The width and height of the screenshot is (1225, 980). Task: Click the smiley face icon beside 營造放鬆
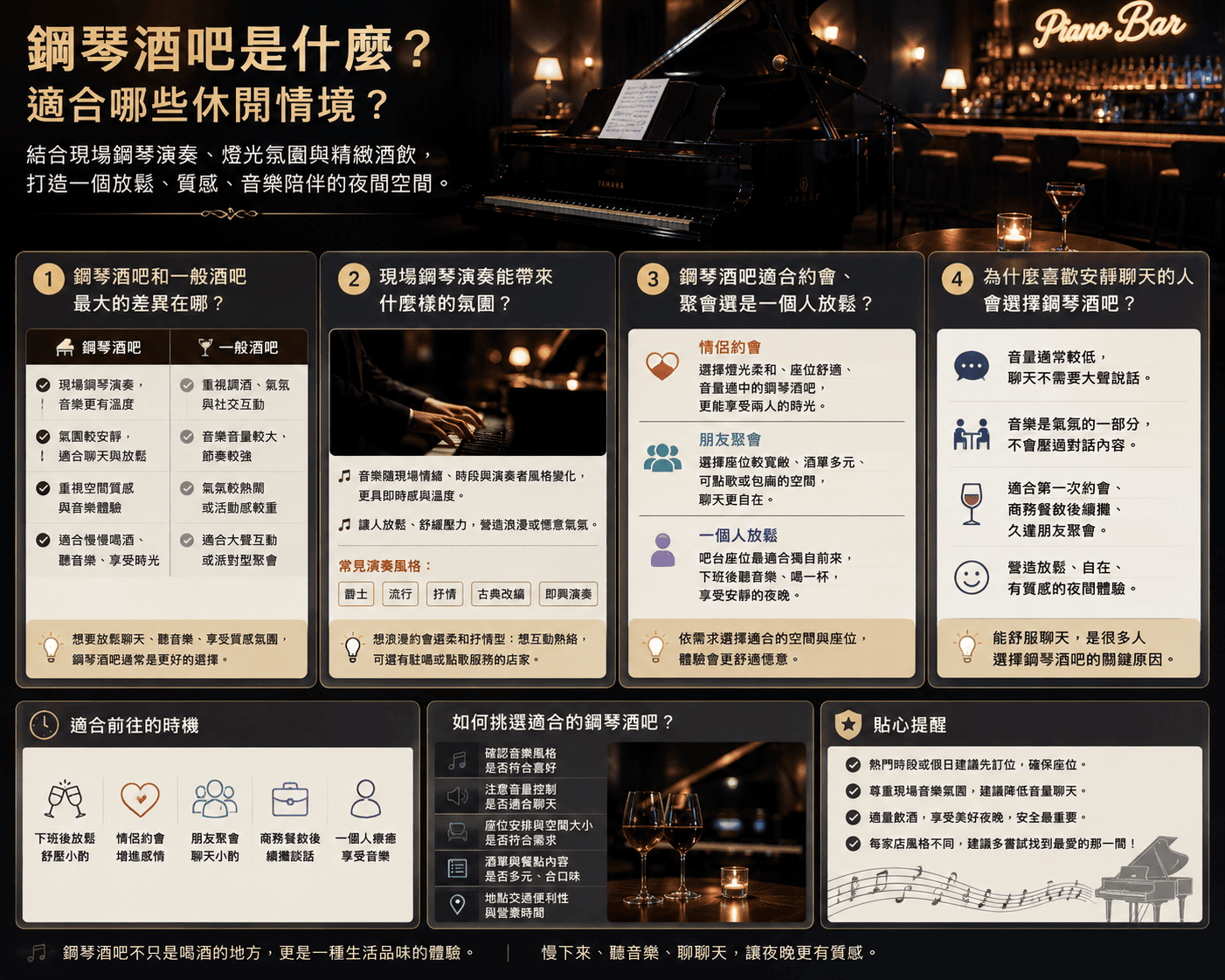pyautogui.click(x=971, y=577)
